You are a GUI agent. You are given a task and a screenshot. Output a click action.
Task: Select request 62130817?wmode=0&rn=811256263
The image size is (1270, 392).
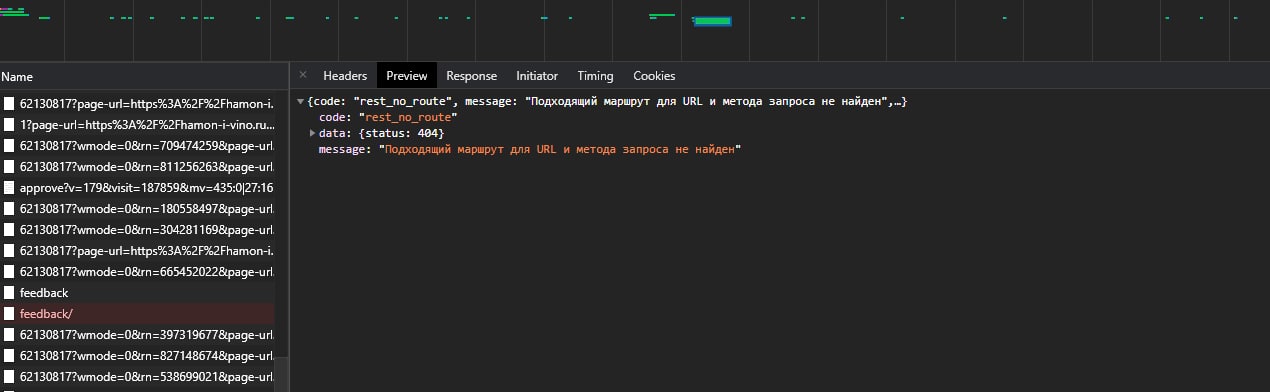coord(137,166)
